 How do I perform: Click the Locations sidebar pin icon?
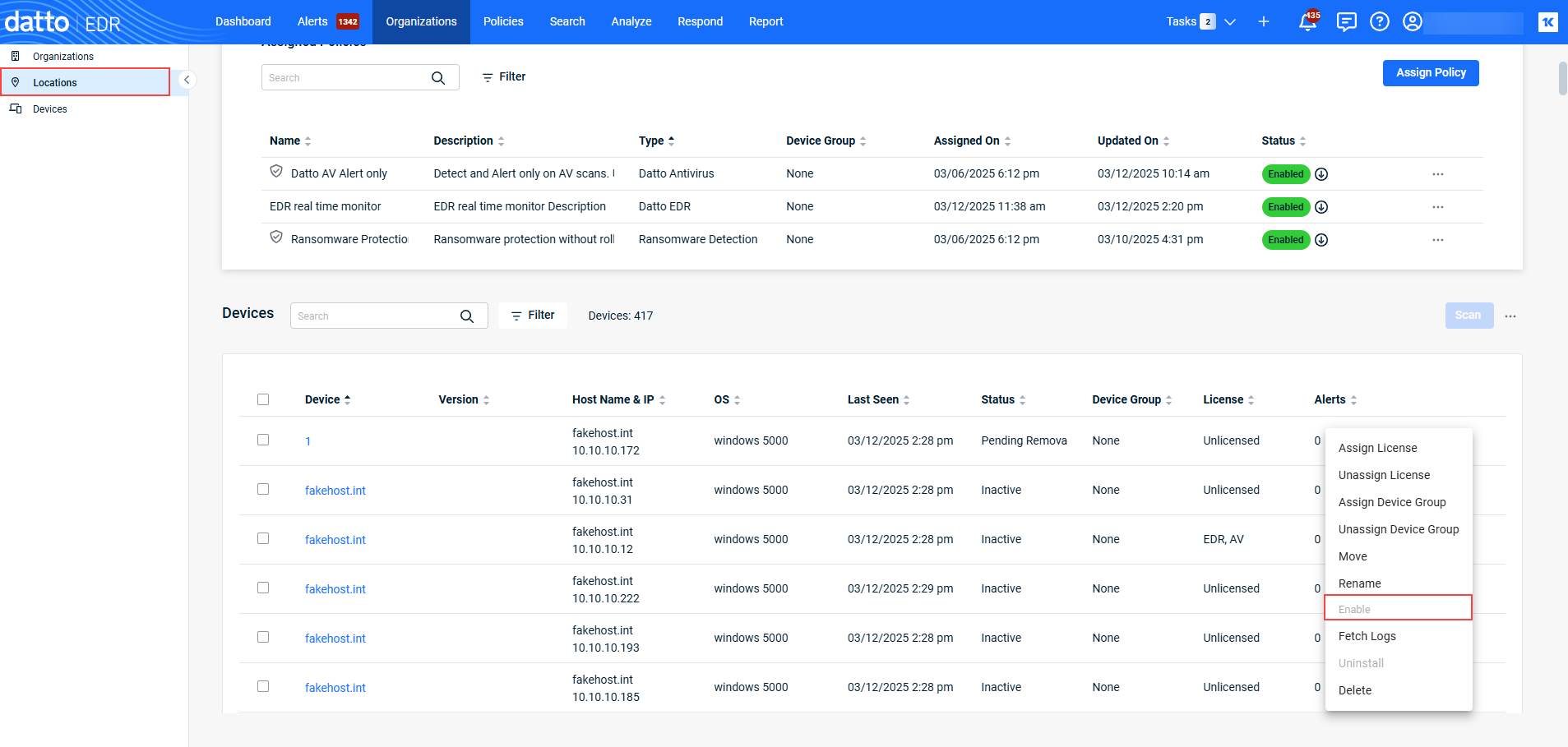tap(15, 82)
